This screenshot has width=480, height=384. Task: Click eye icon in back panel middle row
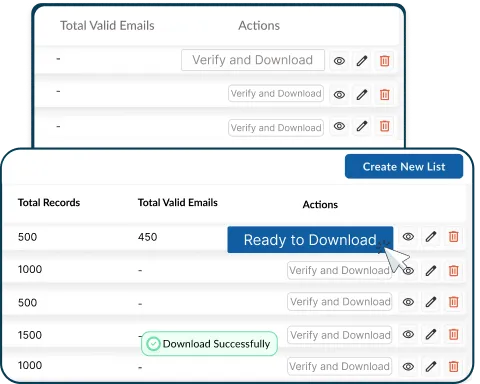339,95
